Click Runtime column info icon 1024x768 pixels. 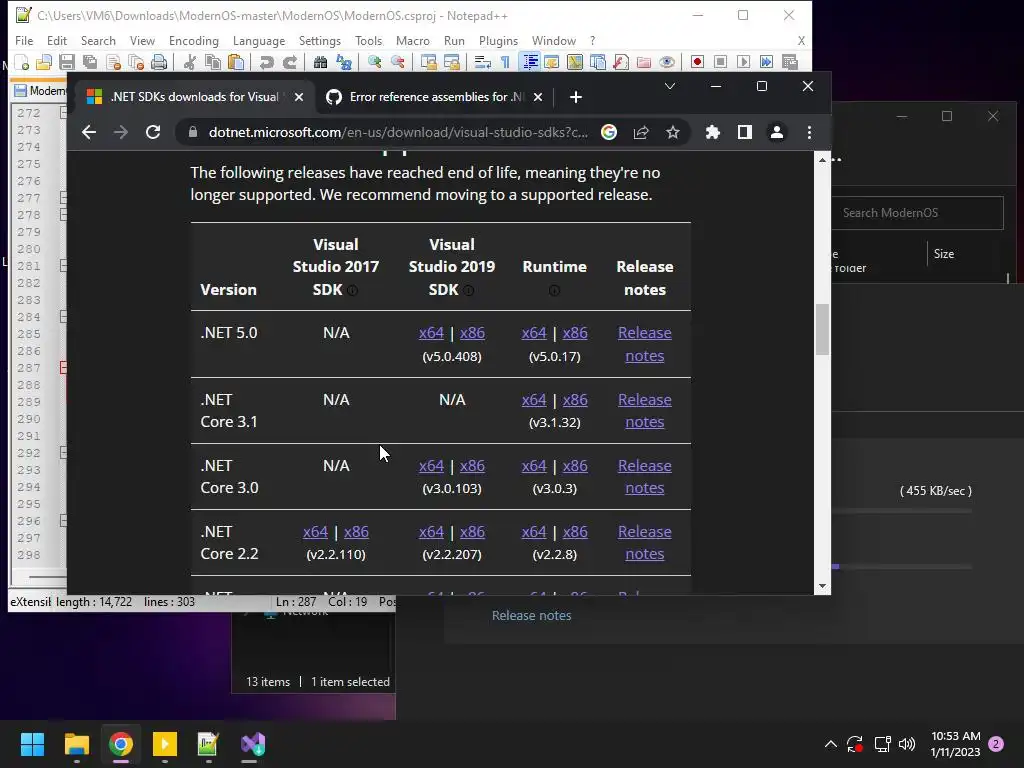click(554, 291)
